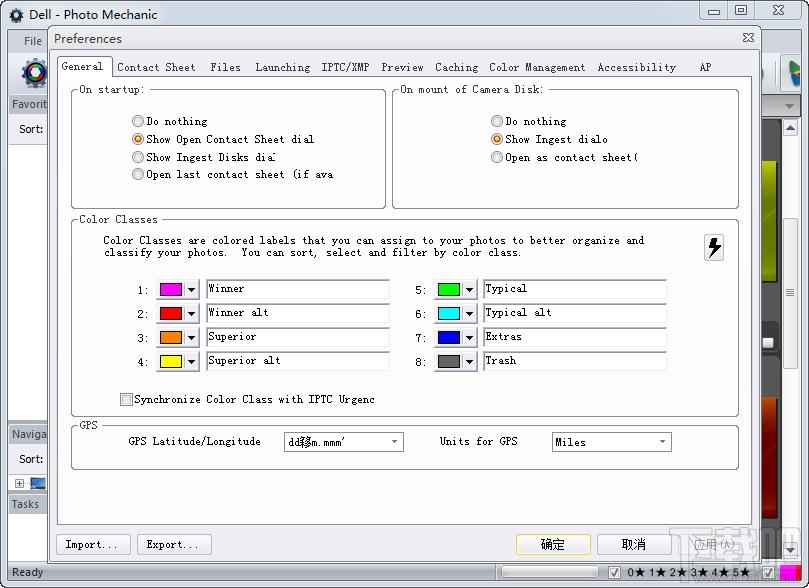Click the Tasks panel header

[28, 504]
